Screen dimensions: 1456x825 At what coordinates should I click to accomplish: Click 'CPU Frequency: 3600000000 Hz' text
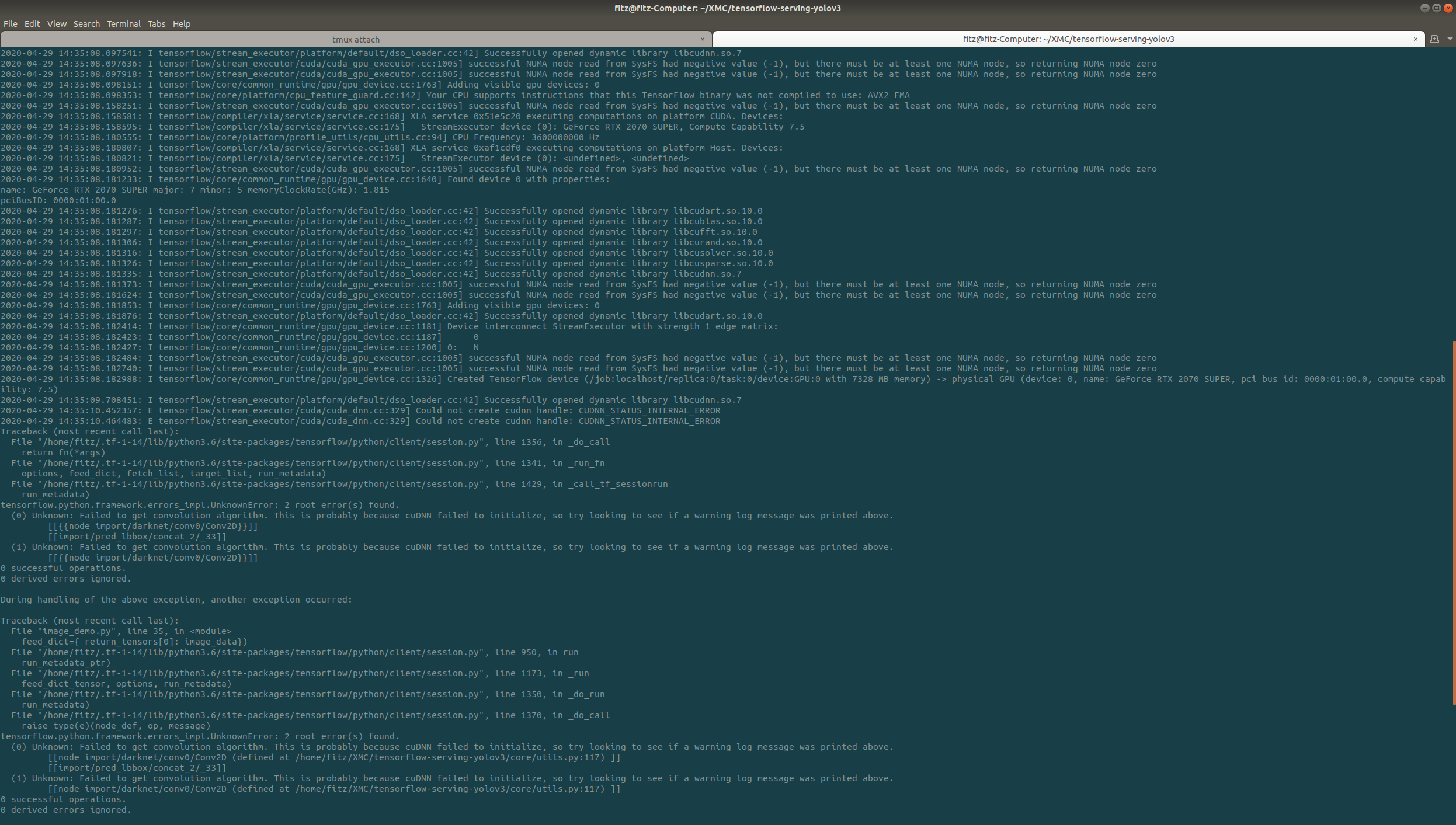pyautogui.click(x=526, y=137)
